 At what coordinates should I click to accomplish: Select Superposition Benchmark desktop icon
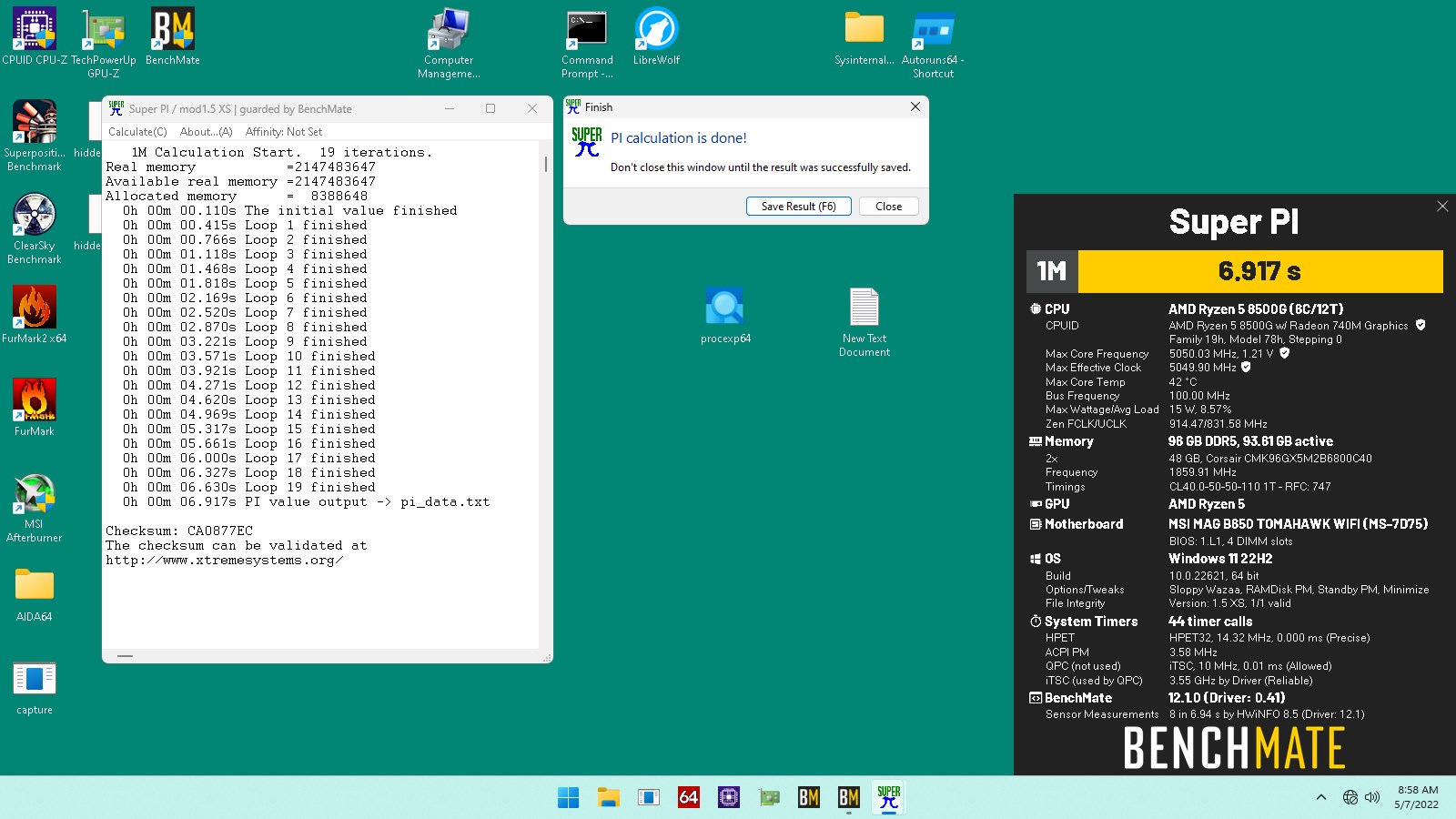35,136
